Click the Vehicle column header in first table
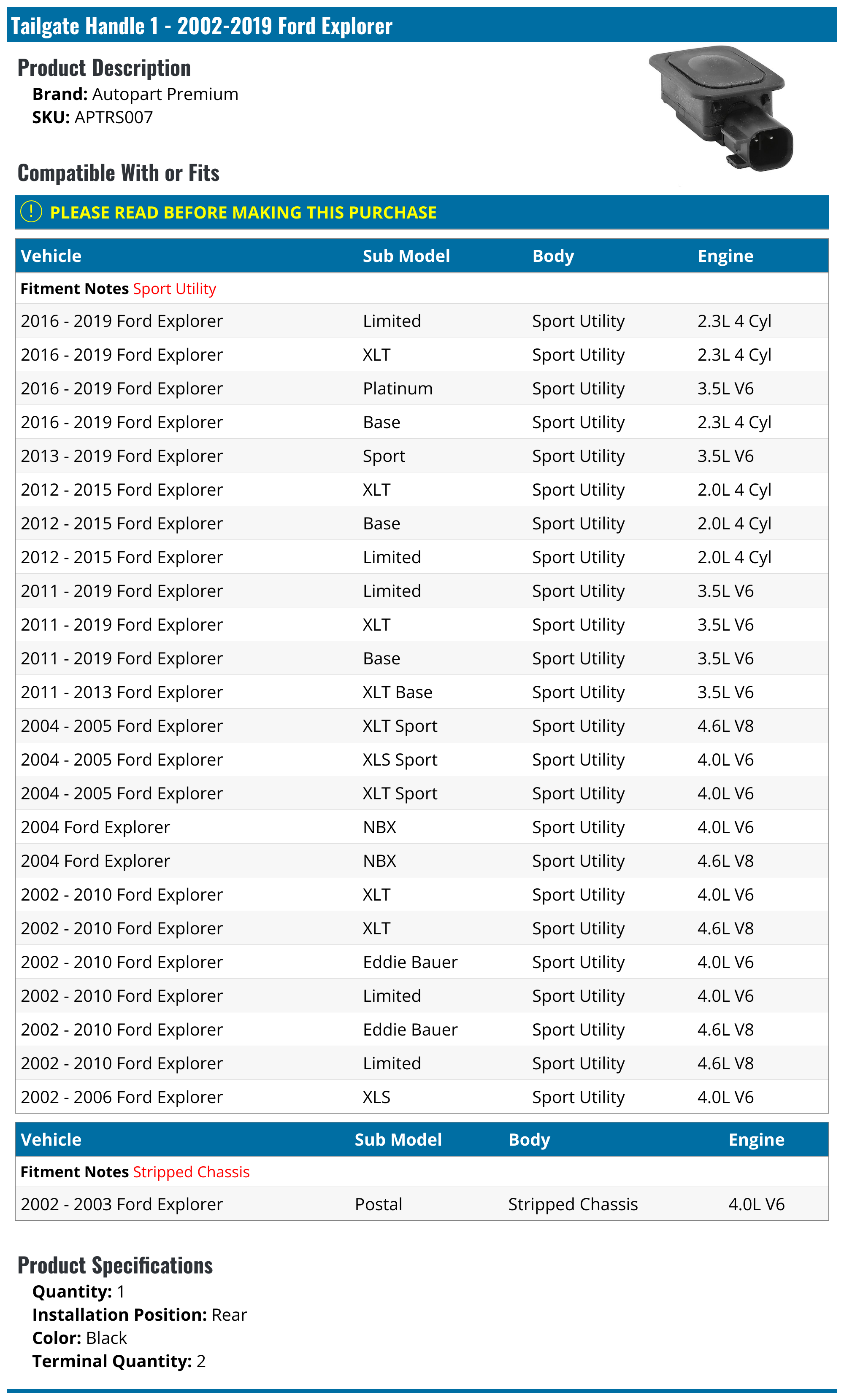The height and width of the screenshot is (1400, 844). 51,256
